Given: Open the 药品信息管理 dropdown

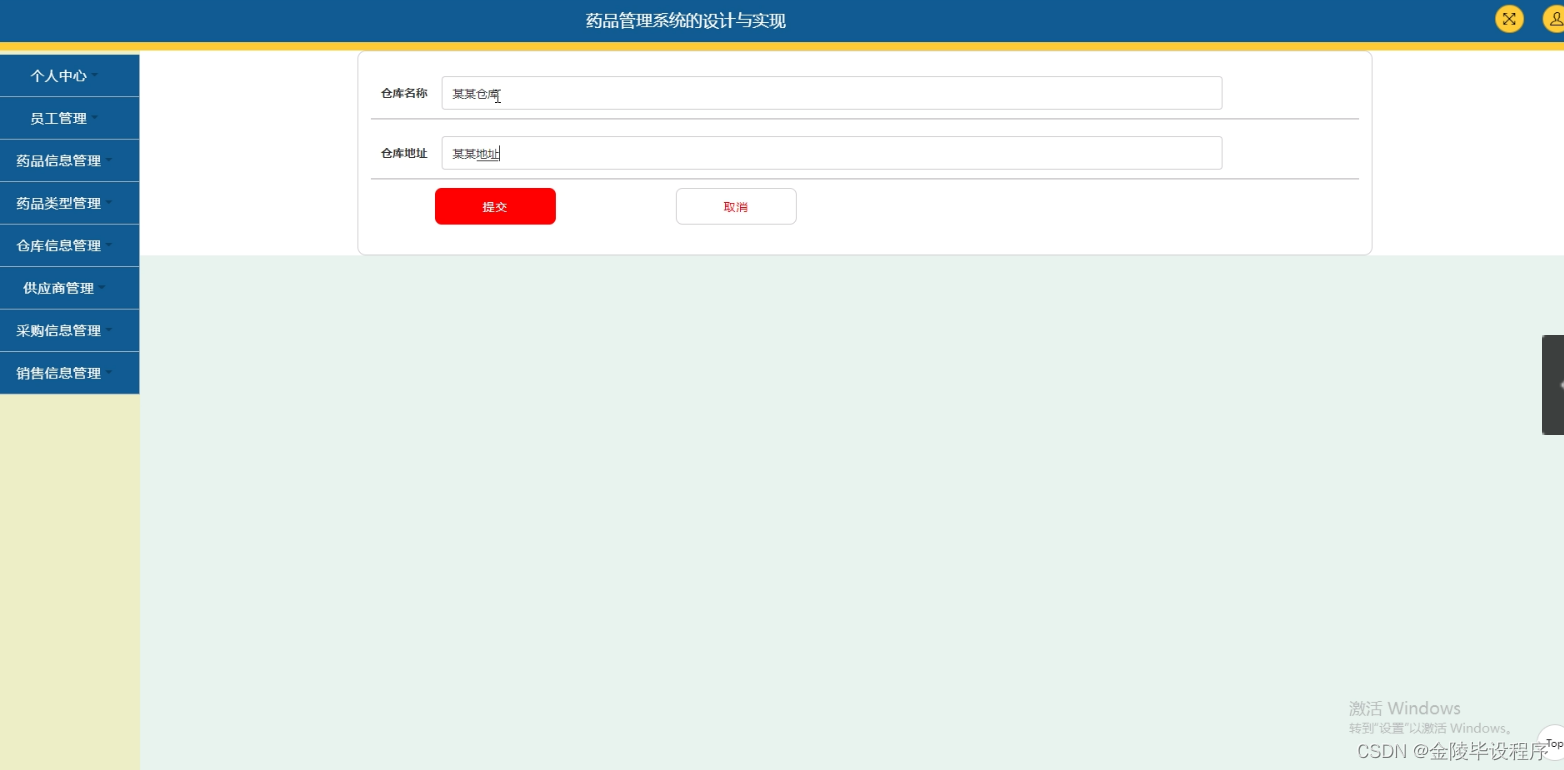Looking at the screenshot, I should (x=69, y=160).
